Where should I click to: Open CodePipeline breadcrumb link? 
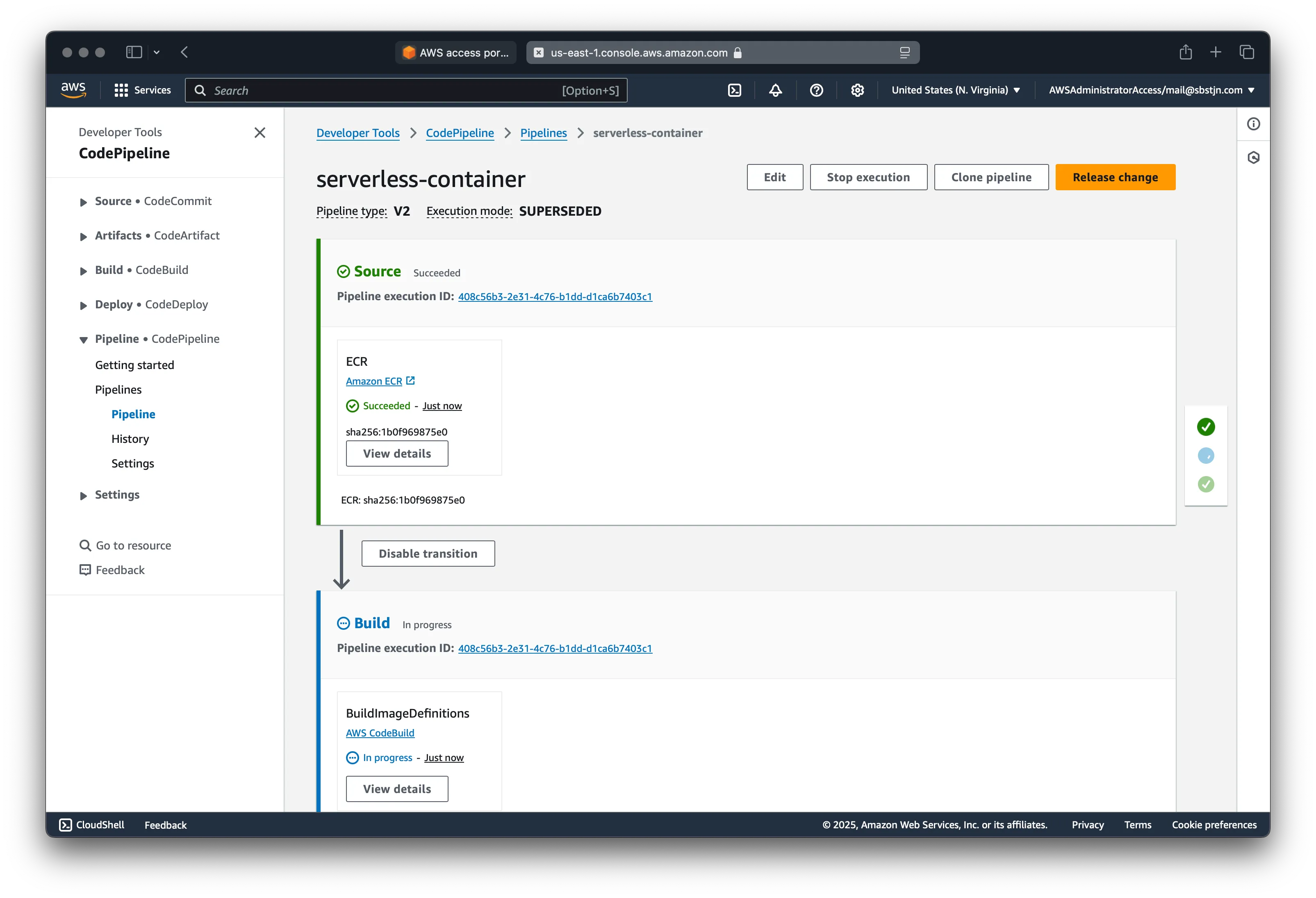click(x=460, y=133)
